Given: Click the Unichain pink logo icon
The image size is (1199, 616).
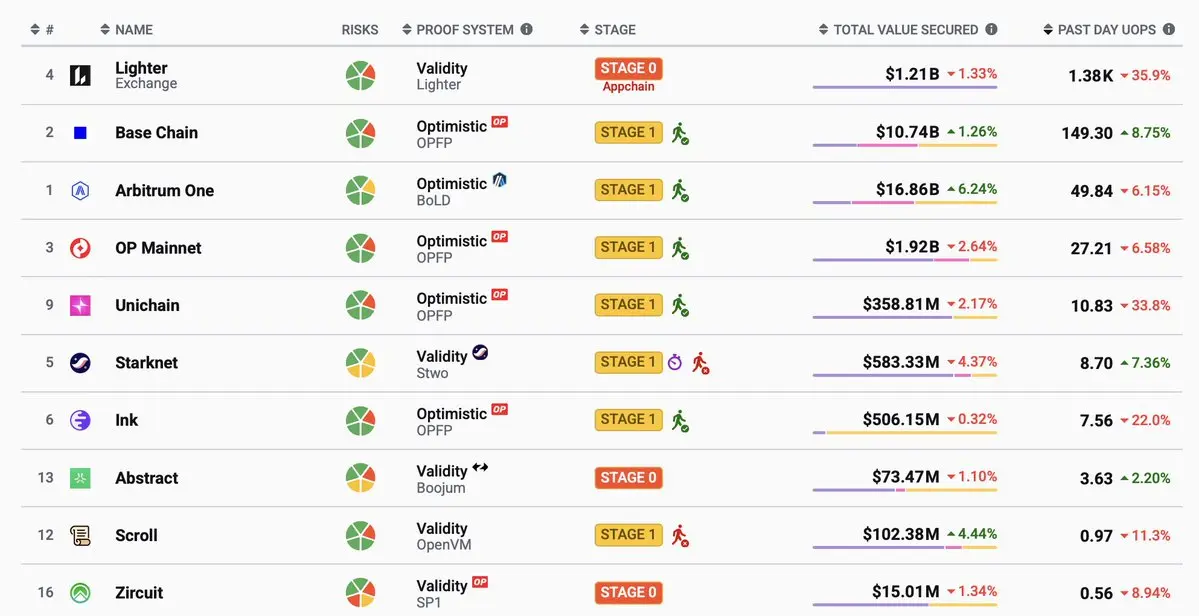Looking at the screenshot, I should 80,305.
